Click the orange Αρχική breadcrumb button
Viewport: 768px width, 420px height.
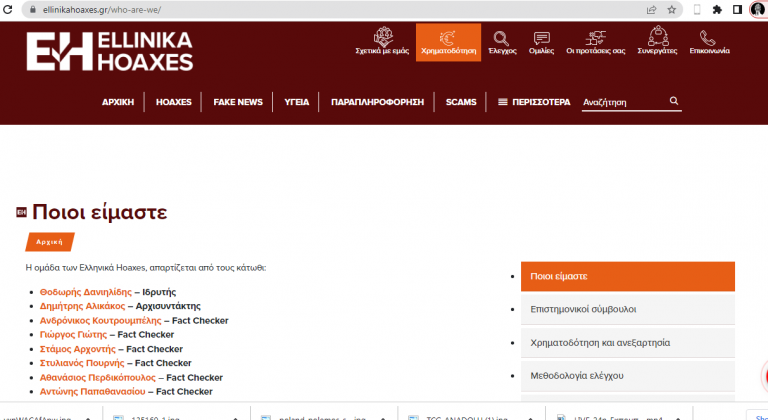[x=50, y=242]
